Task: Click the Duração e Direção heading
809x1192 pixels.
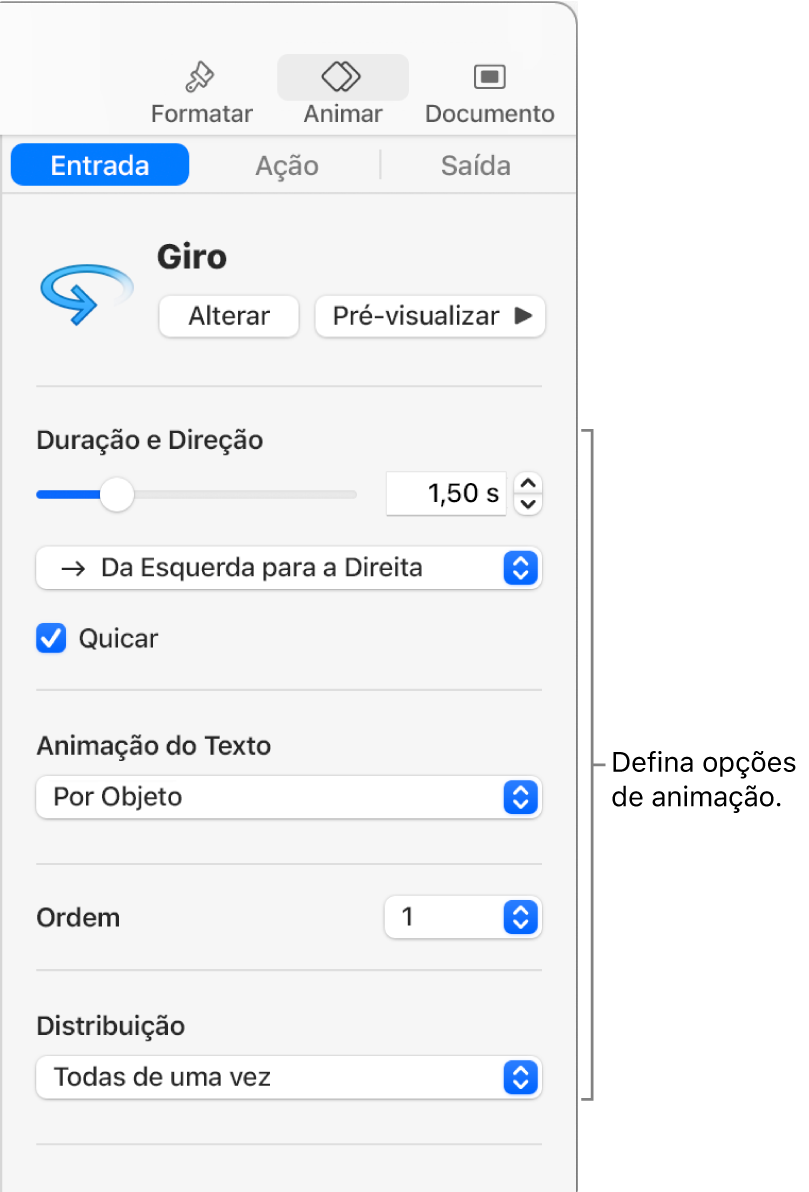Action: (x=150, y=440)
